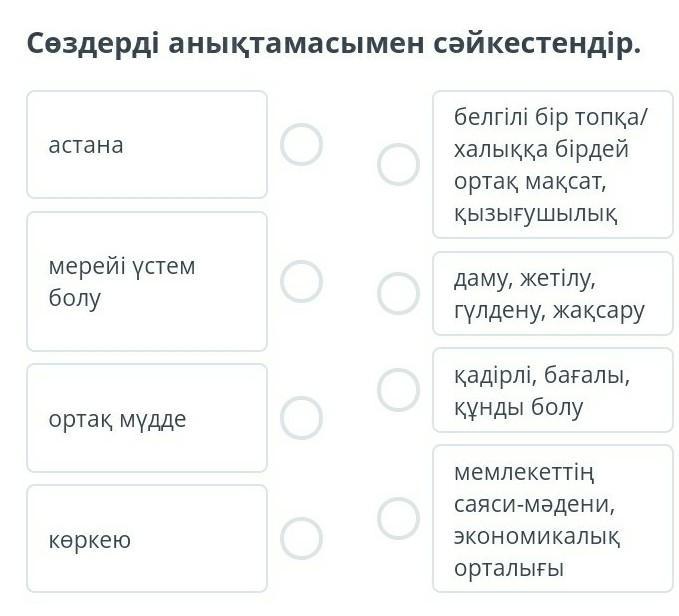
Task: Choose the 'ортақ мүдде' word card
Action: point(147,418)
